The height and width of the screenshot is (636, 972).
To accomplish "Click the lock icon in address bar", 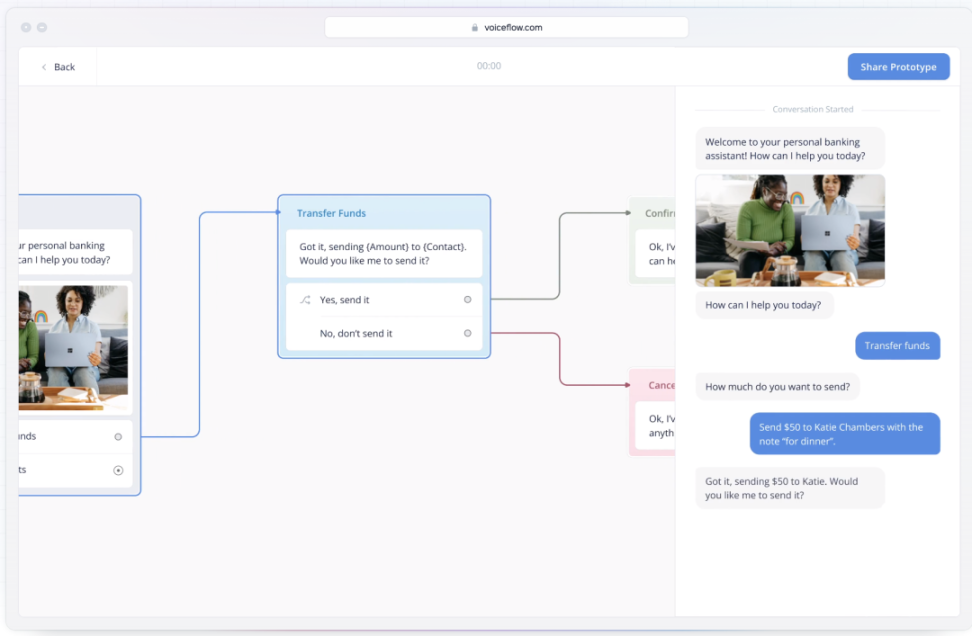I will click(475, 28).
